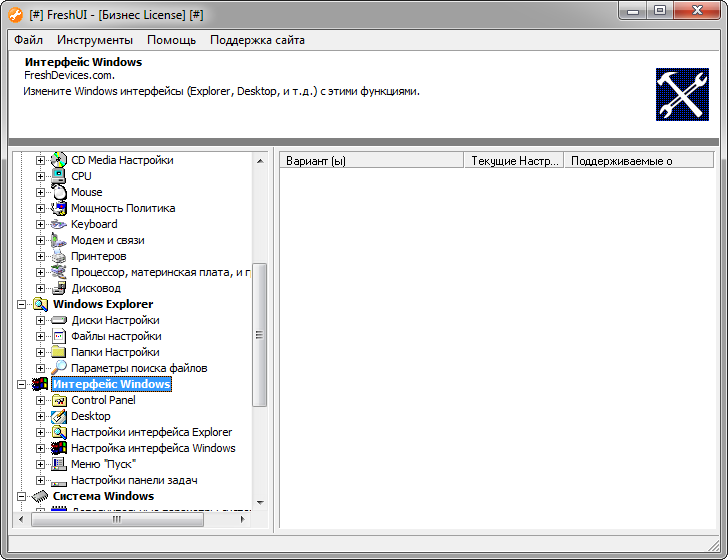Click the Поддерживаемые о column header
The height and width of the screenshot is (560, 728).
pos(639,161)
